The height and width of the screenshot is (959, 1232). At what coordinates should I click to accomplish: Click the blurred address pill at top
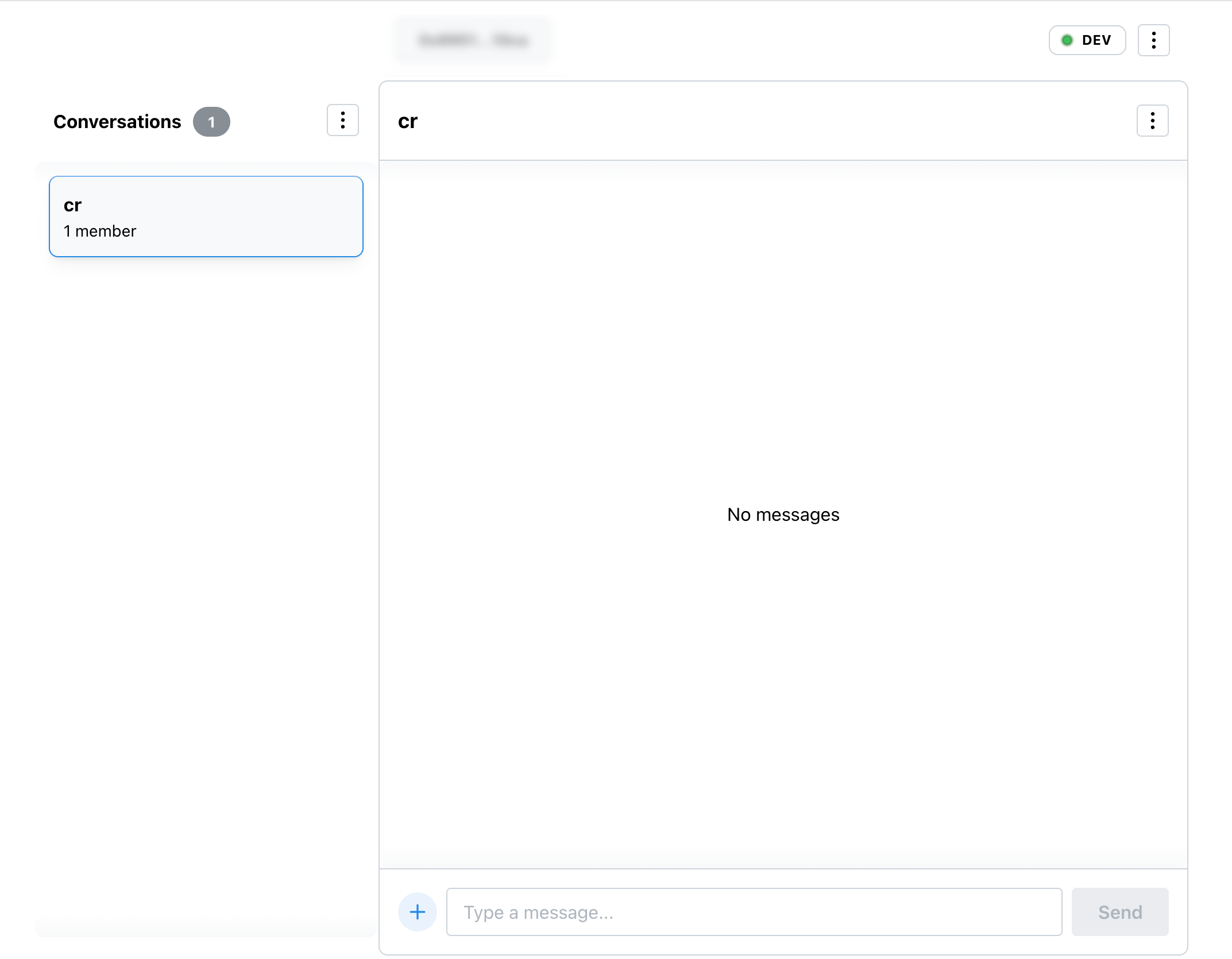pos(473,40)
